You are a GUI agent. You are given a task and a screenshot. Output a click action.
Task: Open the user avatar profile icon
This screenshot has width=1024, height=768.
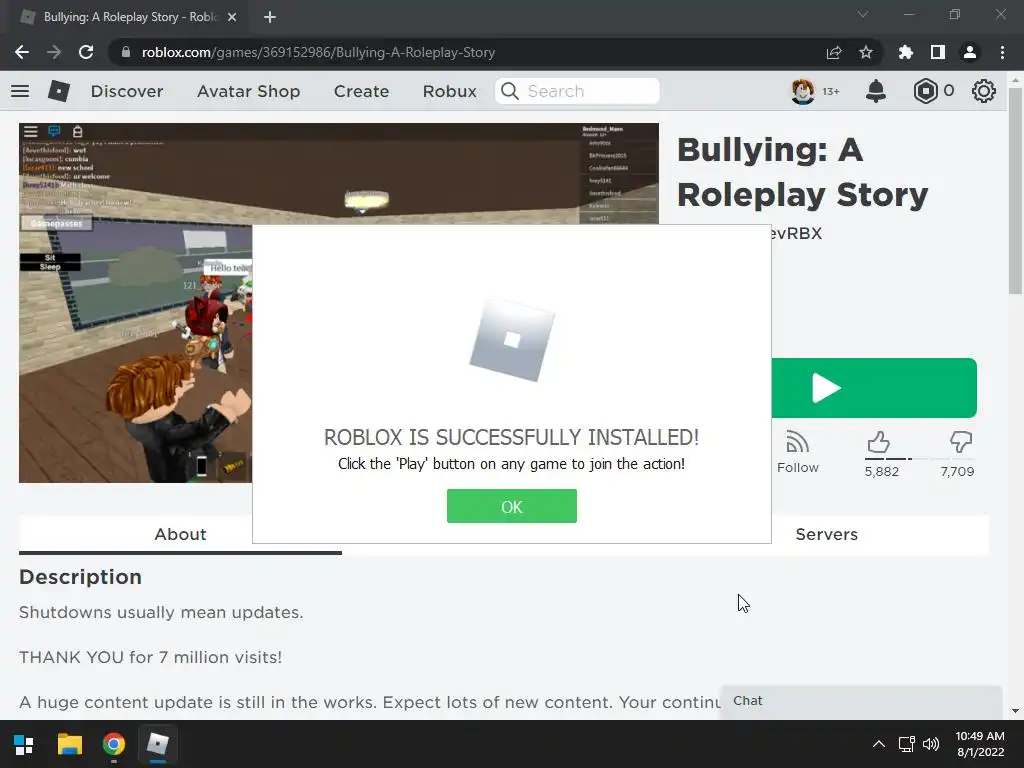pyautogui.click(x=803, y=91)
